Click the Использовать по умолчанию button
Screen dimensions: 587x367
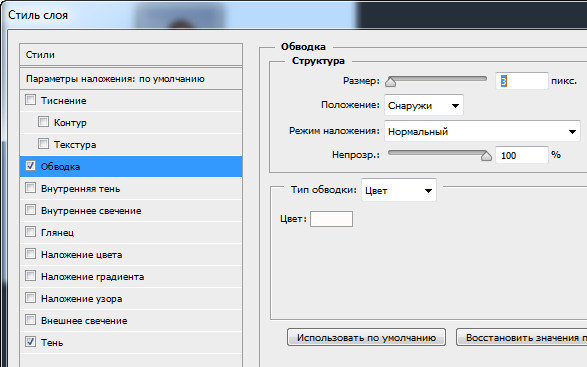point(366,337)
